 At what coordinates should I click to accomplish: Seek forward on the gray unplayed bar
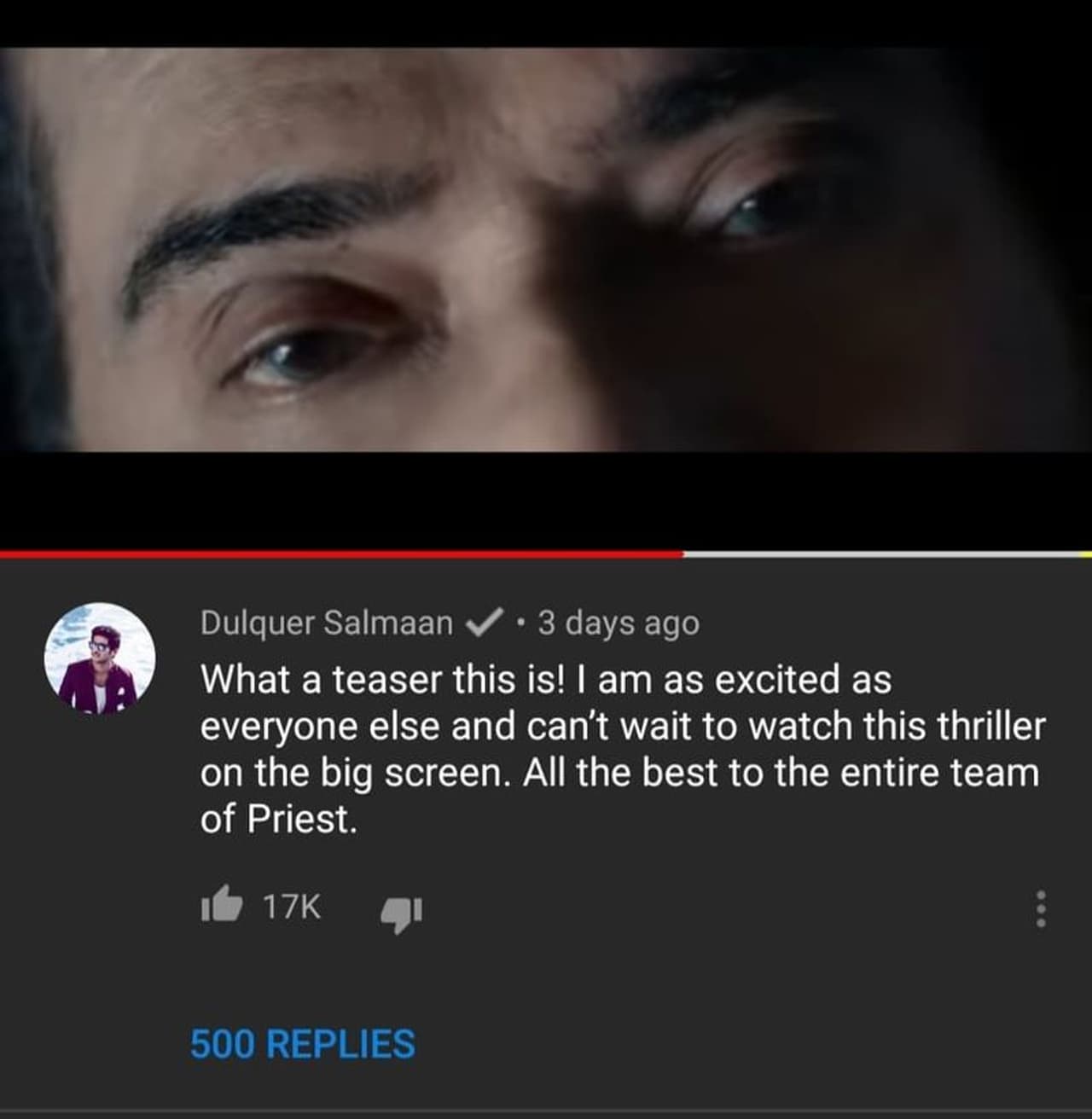pos(879,554)
